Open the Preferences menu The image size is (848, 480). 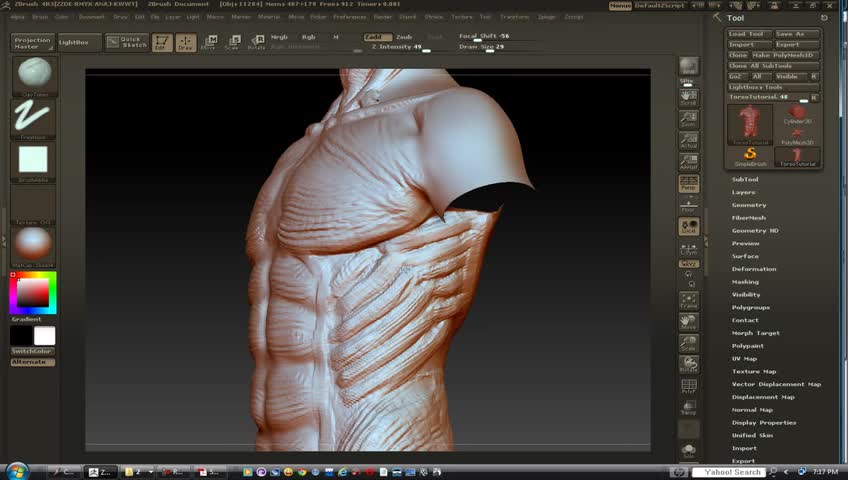point(350,17)
